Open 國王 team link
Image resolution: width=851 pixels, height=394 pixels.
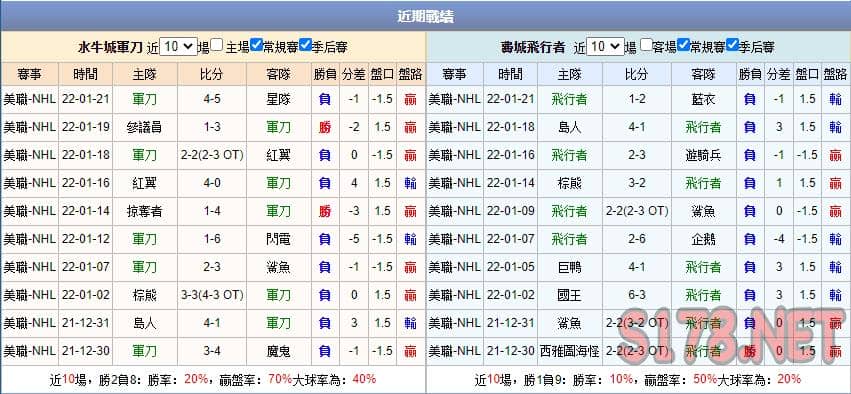569,295
